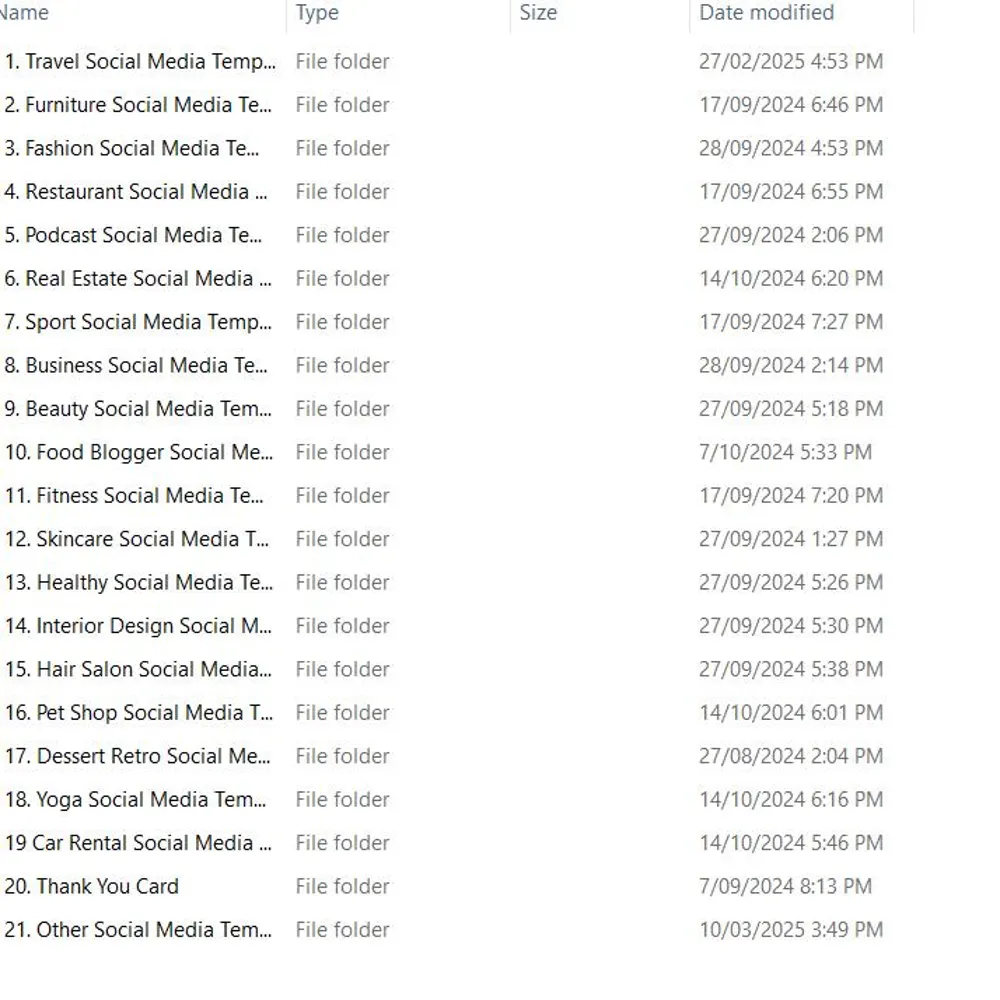Select the 7. Sport Social Media folder
The width and height of the screenshot is (1000, 1000).
(x=138, y=322)
